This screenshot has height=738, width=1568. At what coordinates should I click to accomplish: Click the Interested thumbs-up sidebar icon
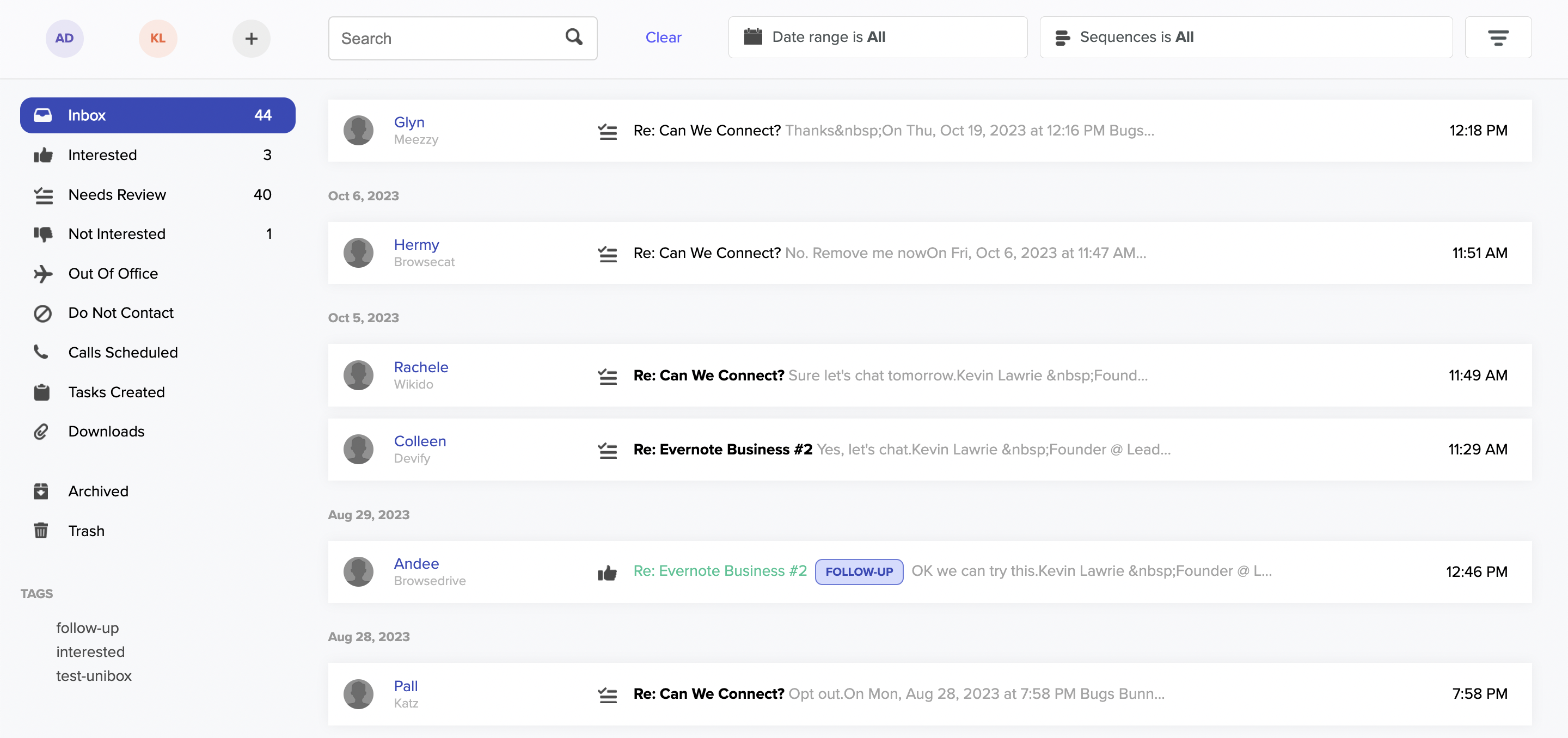tap(42, 155)
